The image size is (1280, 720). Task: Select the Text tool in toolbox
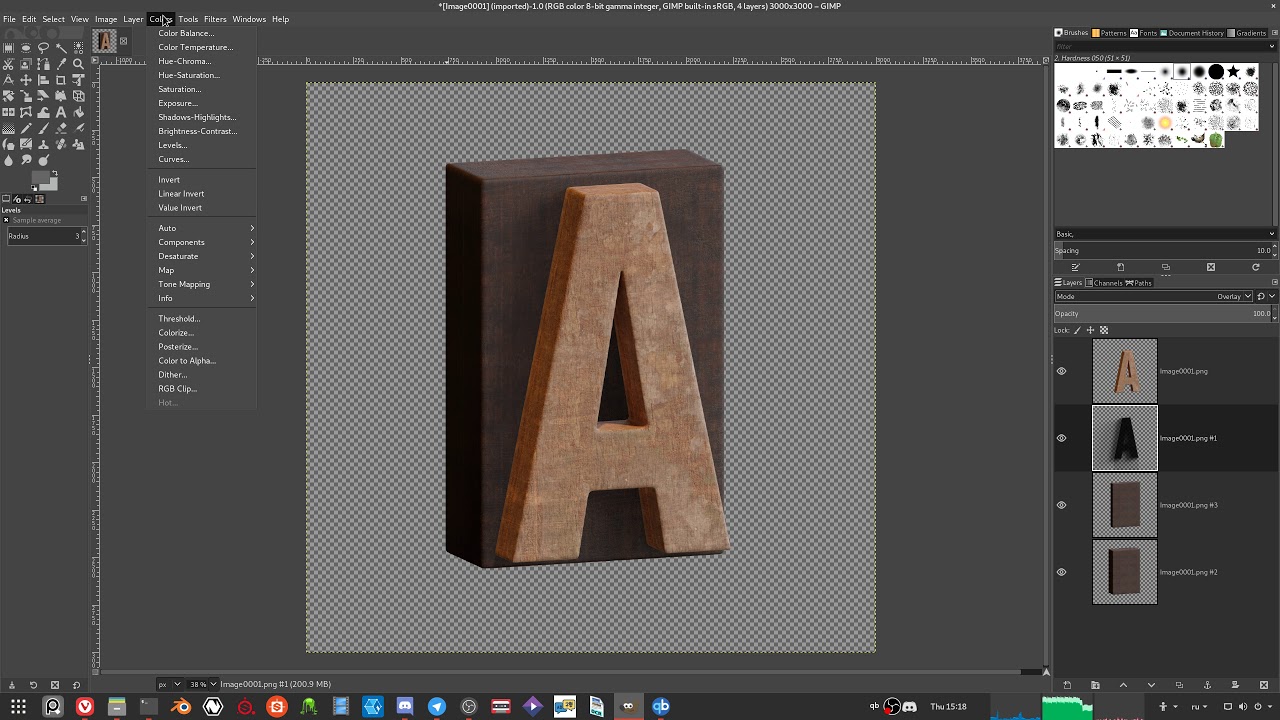[x=61, y=112]
